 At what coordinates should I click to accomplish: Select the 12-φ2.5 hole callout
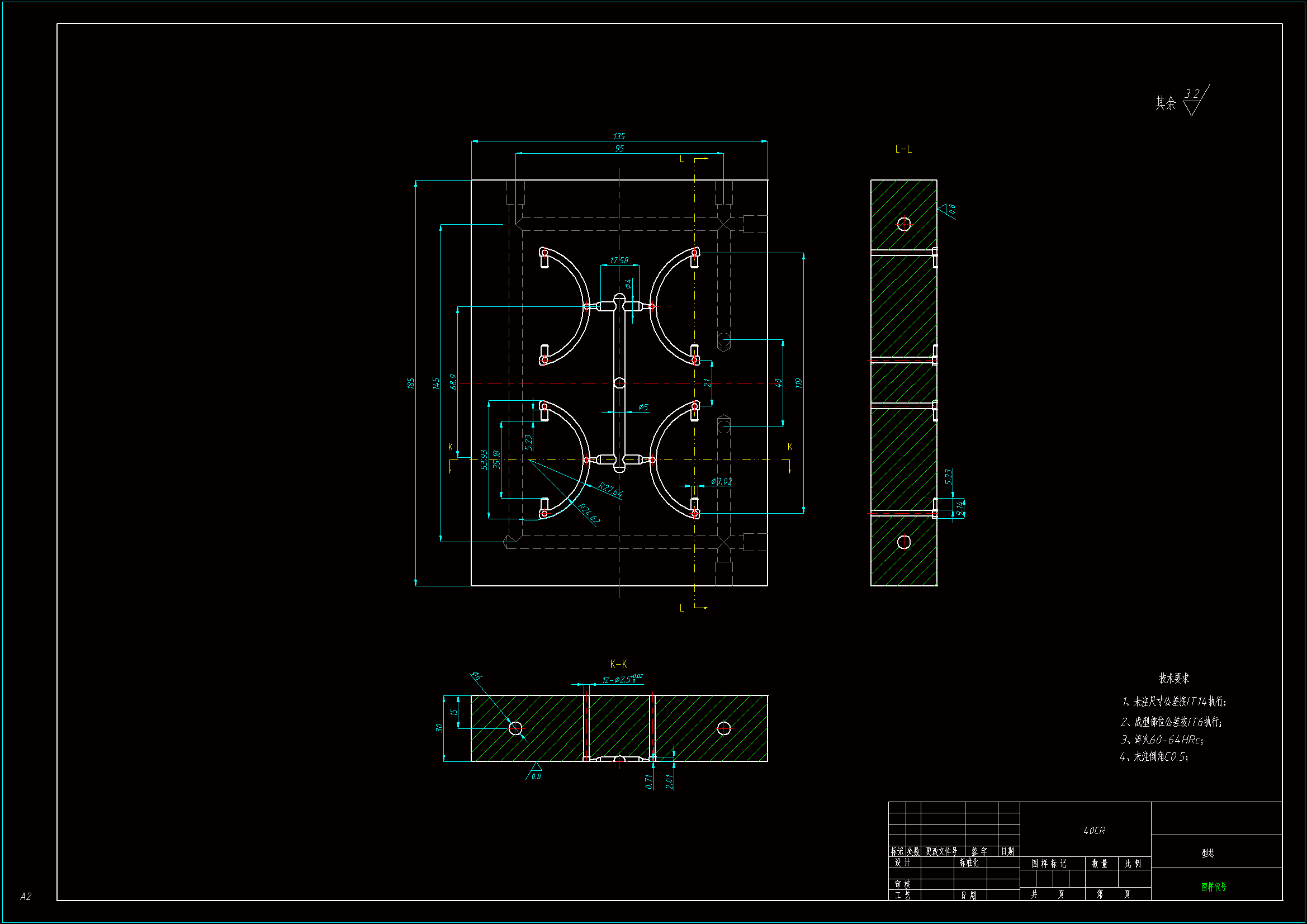[x=621, y=679]
